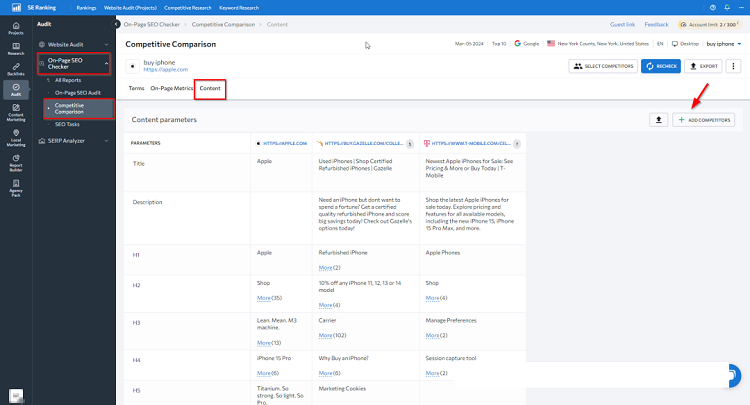Click the Gazelle column favicon
750x405 pixels.
tap(320, 143)
